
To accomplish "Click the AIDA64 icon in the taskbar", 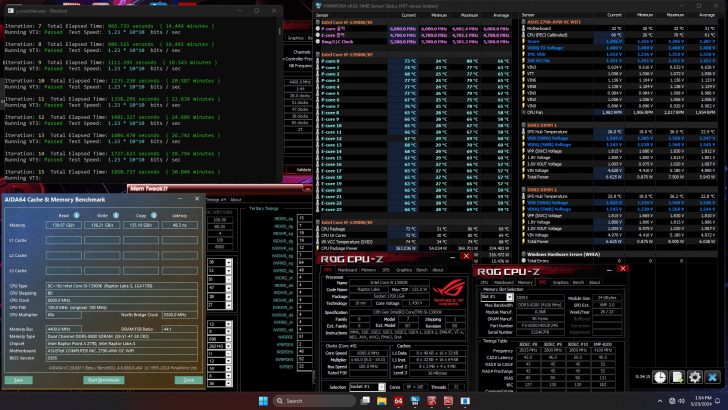I will (x=398, y=401).
